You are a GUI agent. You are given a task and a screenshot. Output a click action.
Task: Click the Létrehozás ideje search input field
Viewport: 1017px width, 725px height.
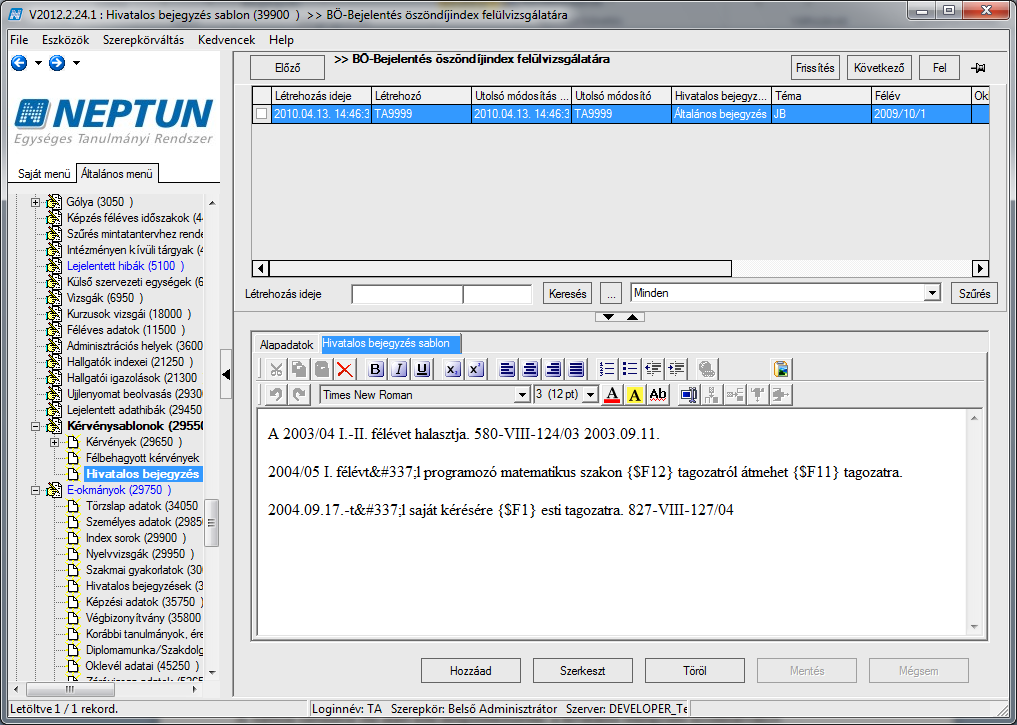tap(407, 294)
